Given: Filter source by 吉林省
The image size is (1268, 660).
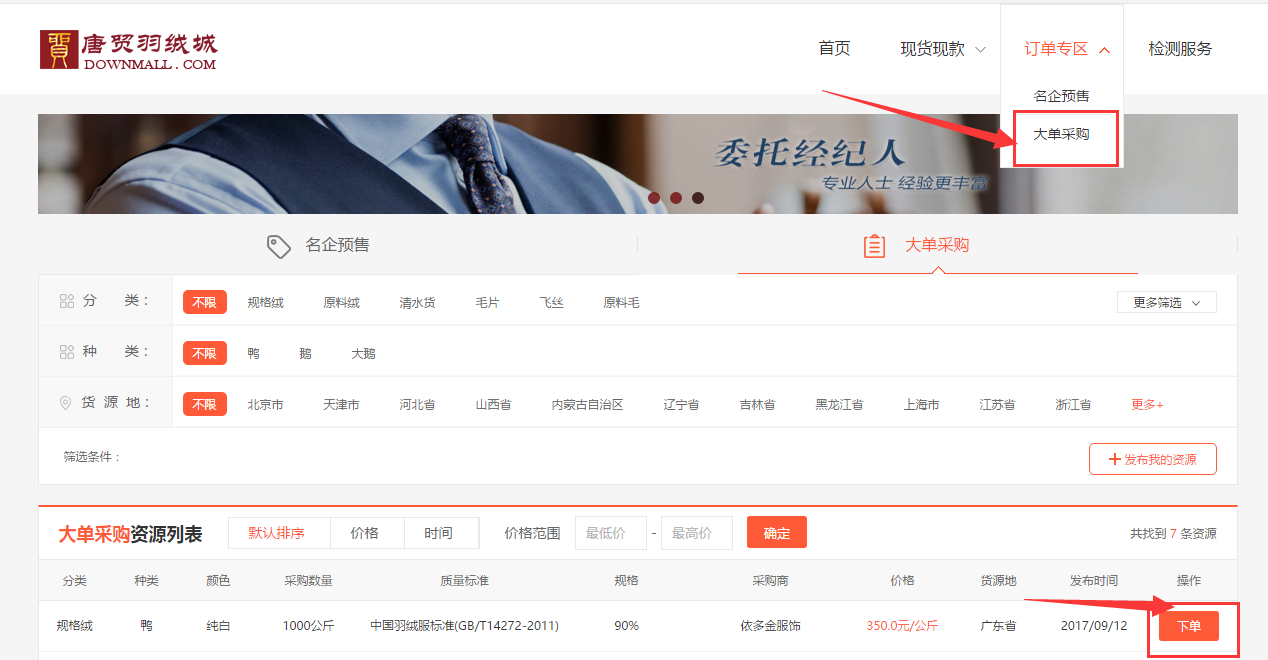Looking at the screenshot, I should click(758, 404).
